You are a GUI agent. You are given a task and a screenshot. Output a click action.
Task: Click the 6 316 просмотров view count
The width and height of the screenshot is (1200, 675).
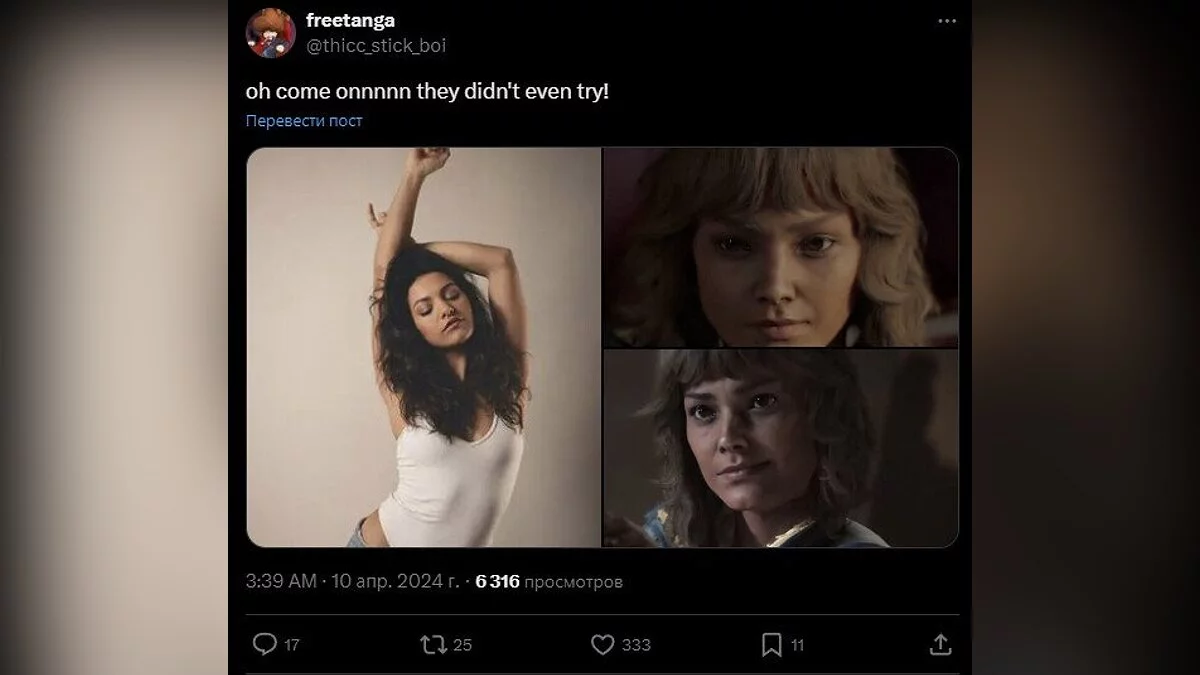pos(548,581)
